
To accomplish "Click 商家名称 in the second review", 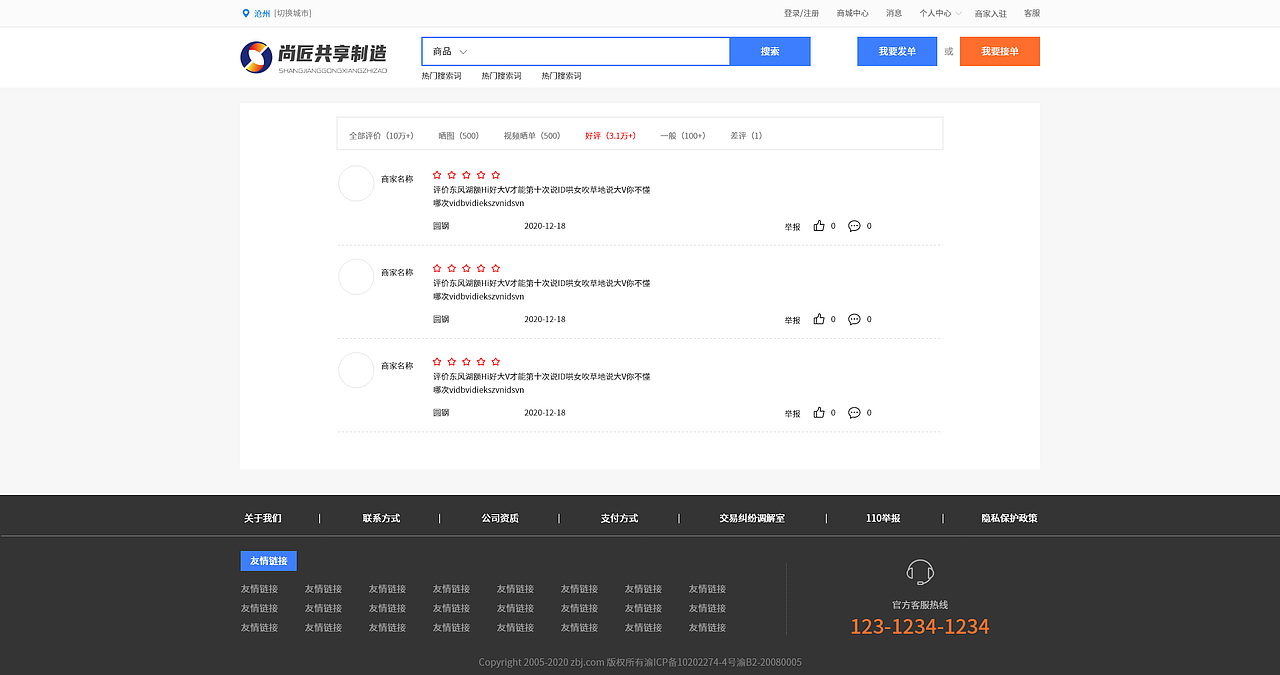I will (397, 272).
